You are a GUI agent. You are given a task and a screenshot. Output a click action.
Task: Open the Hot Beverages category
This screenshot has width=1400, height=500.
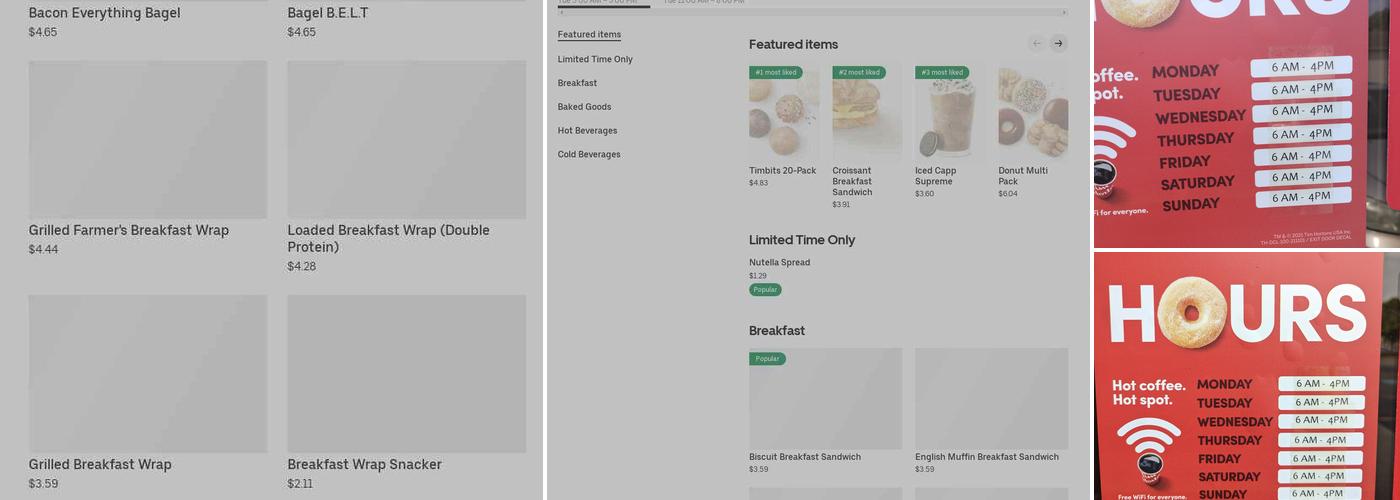[x=587, y=131]
